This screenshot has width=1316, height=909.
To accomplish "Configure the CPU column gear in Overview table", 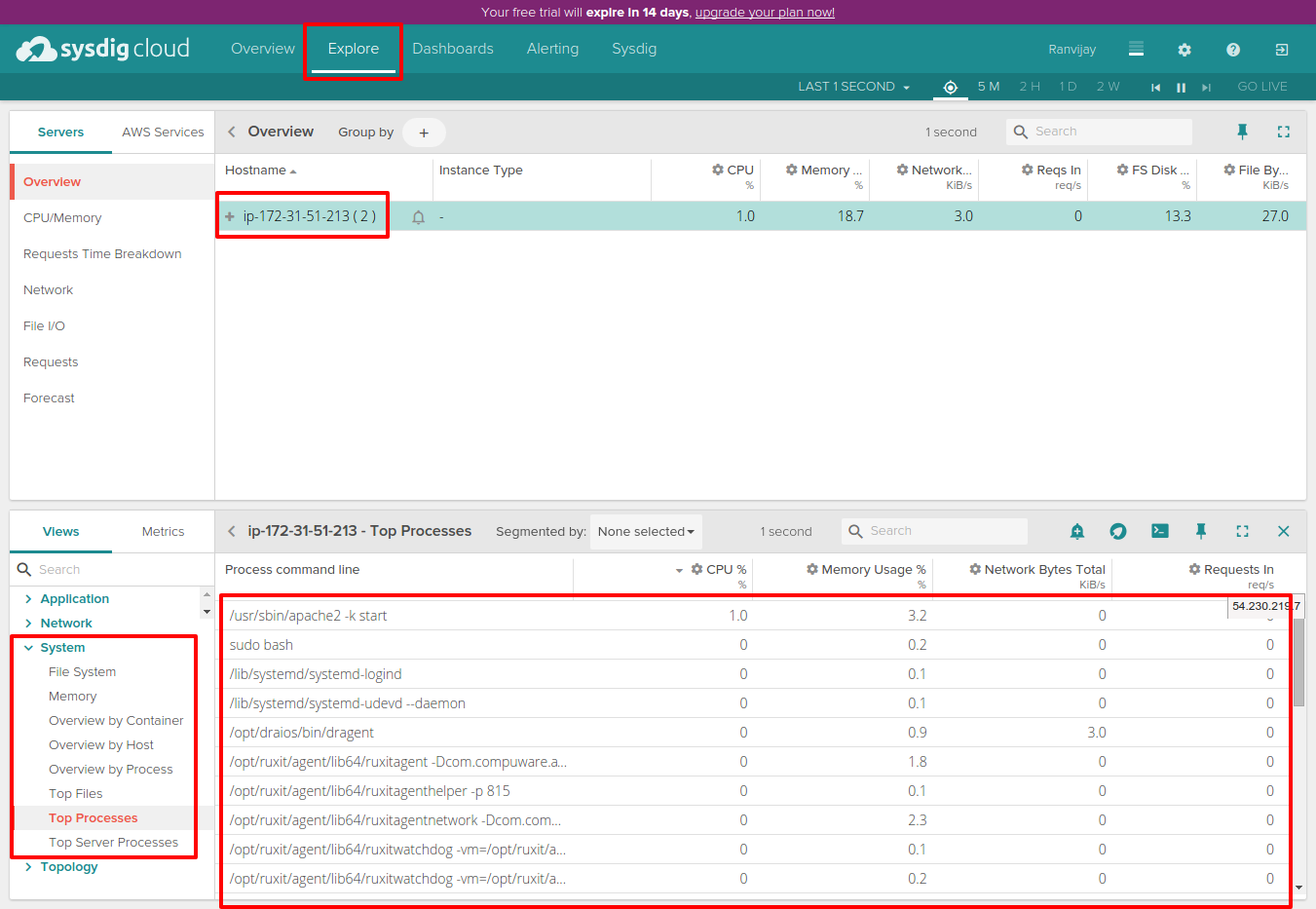I will [x=718, y=170].
